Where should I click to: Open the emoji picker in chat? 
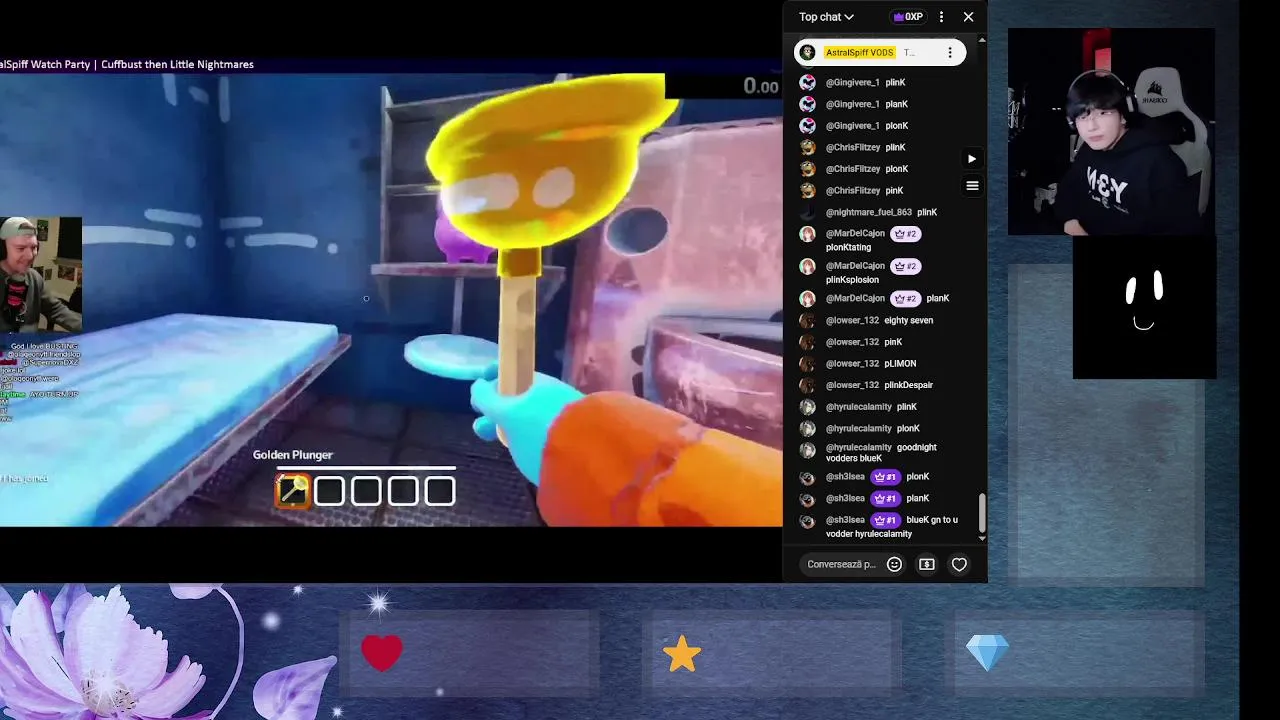tap(895, 564)
